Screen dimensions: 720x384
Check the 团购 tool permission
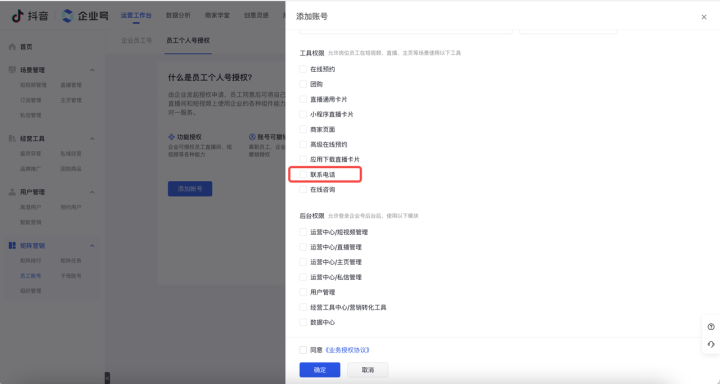303,84
